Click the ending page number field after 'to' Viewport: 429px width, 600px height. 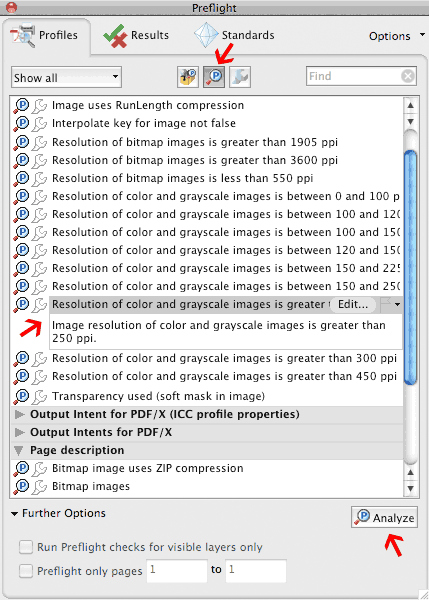[256, 571]
